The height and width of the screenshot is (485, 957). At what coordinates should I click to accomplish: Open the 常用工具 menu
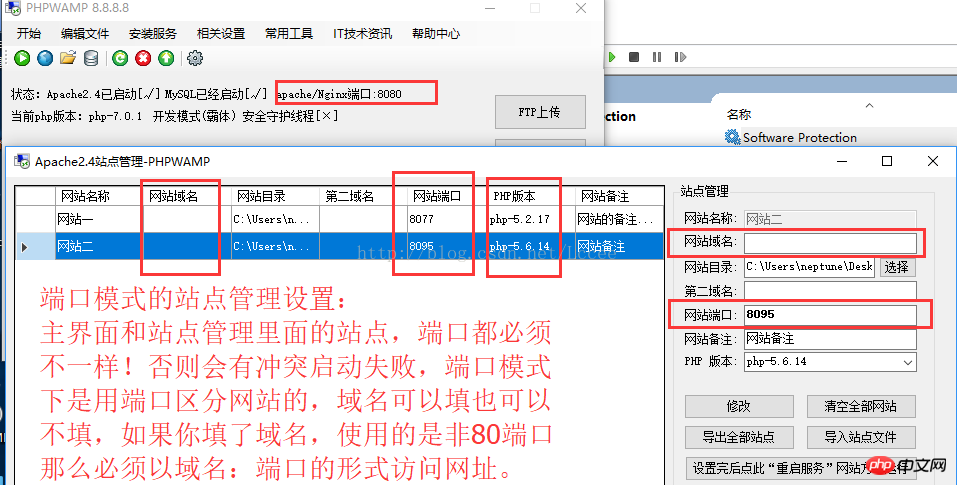coord(289,34)
